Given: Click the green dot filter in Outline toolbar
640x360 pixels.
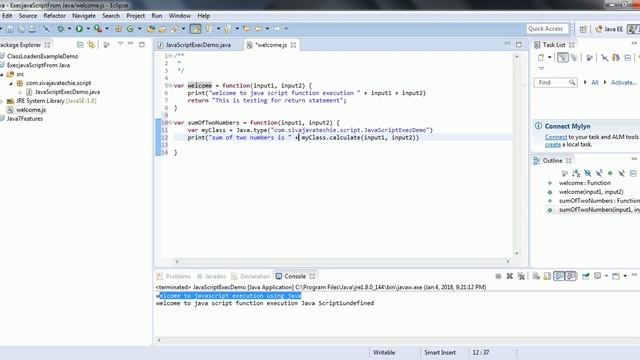Looking at the screenshot, I should coord(610,173).
